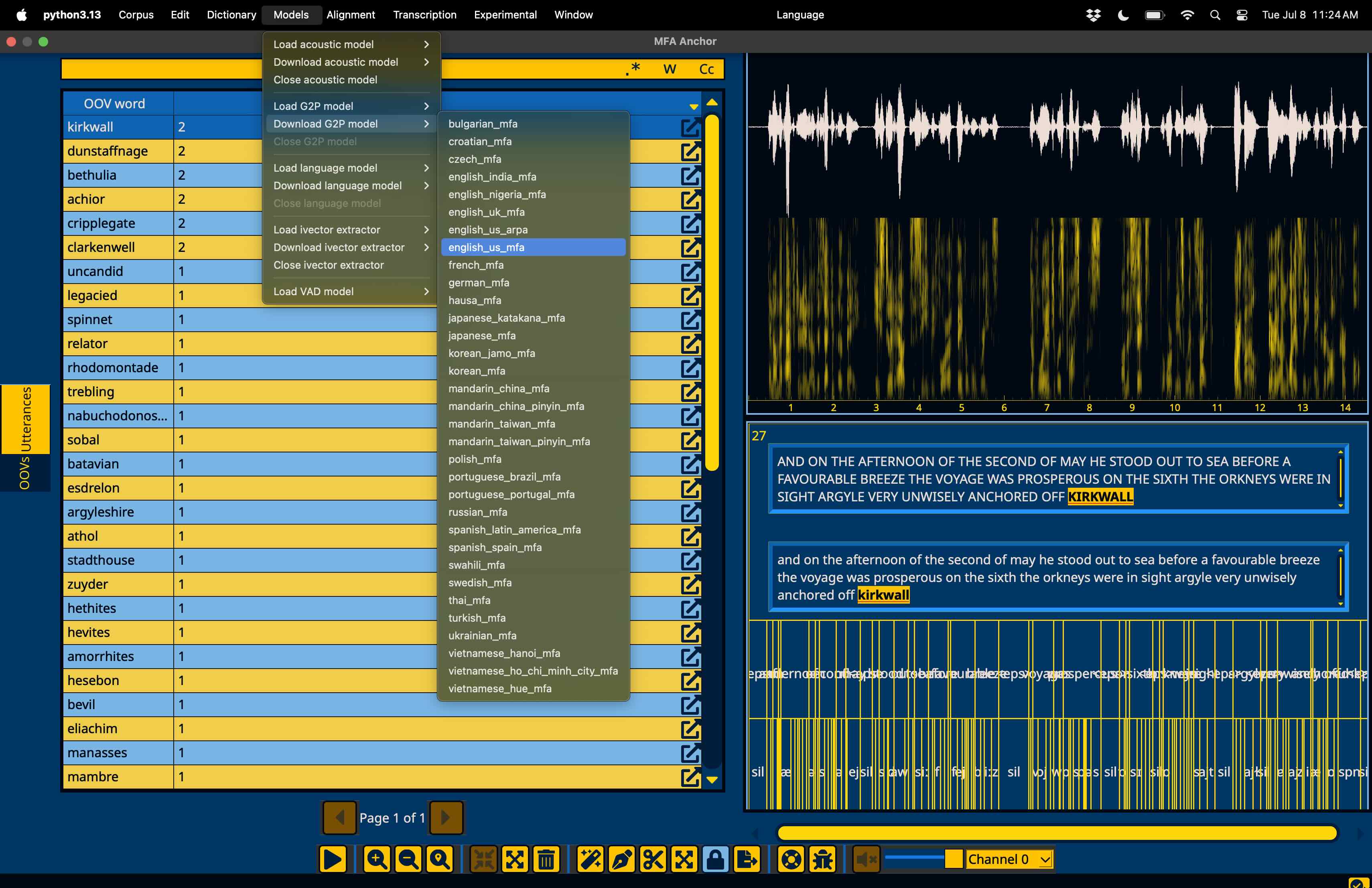
Task: Export files with the document arrow icon
Action: coord(747,860)
